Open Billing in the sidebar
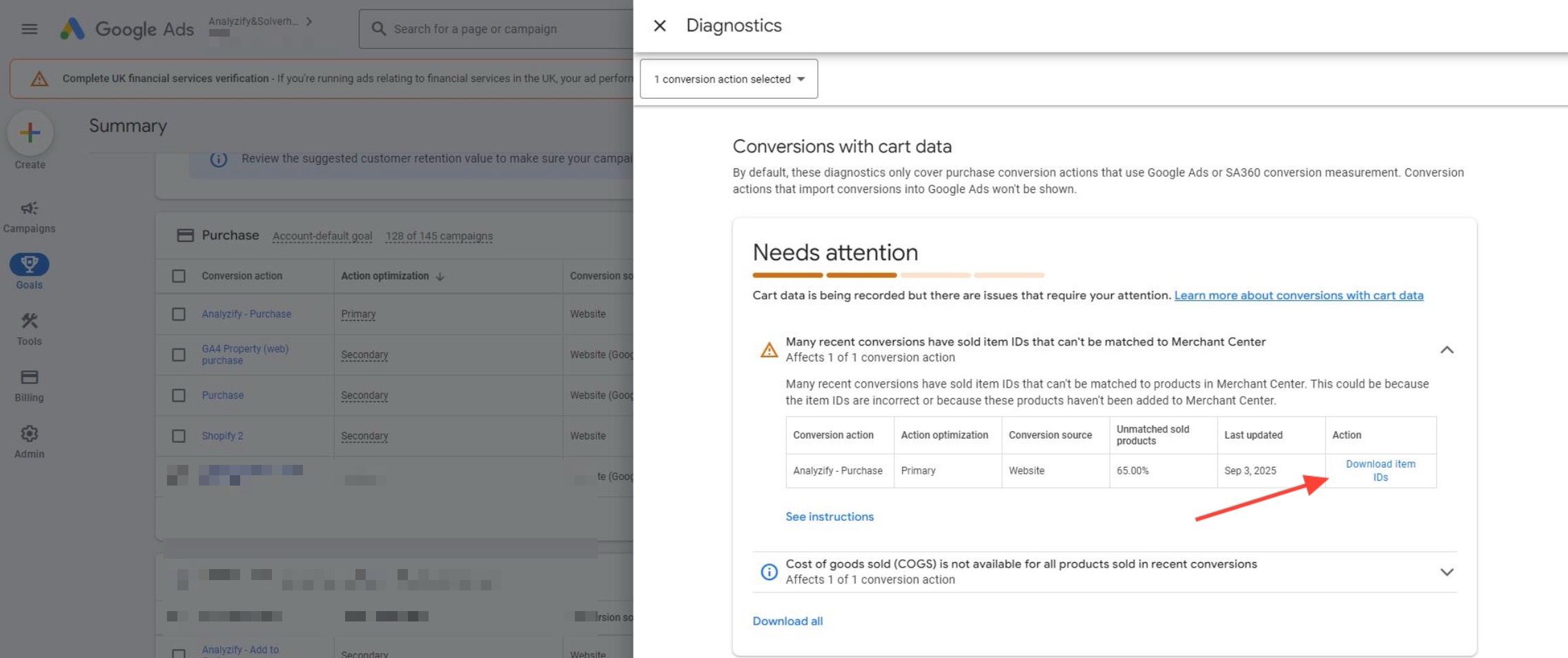This screenshot has height=658, width=1568. point(29,386)
